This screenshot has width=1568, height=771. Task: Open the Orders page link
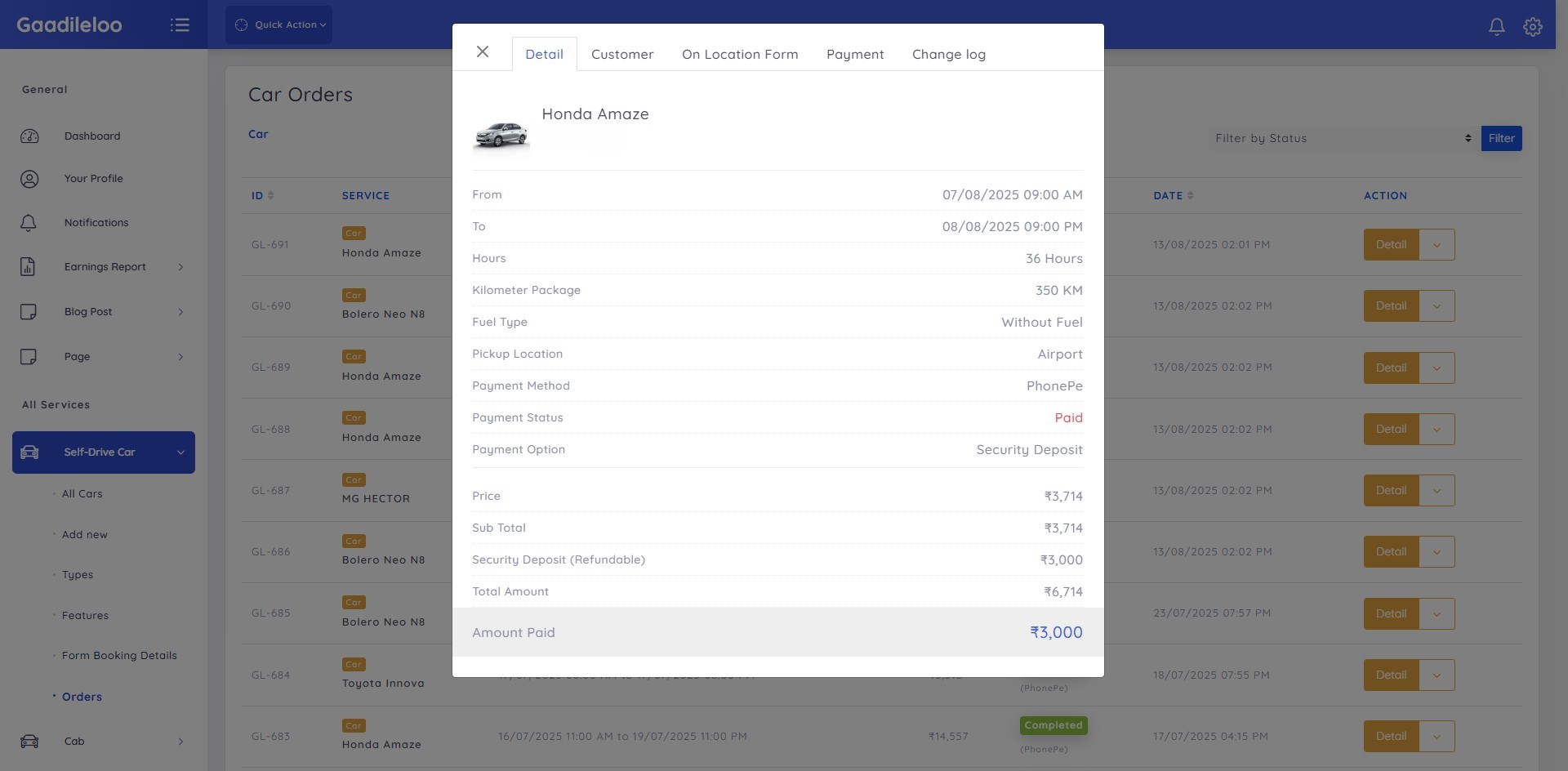point(82,697)
